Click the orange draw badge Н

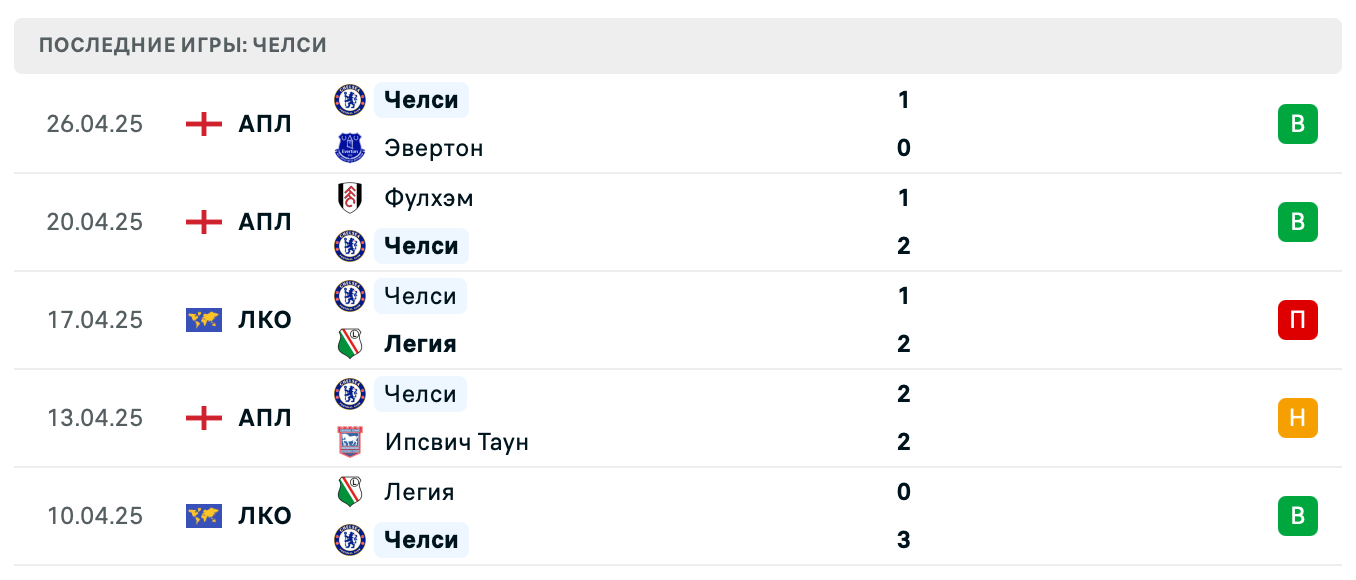[x=1297, y=418]
